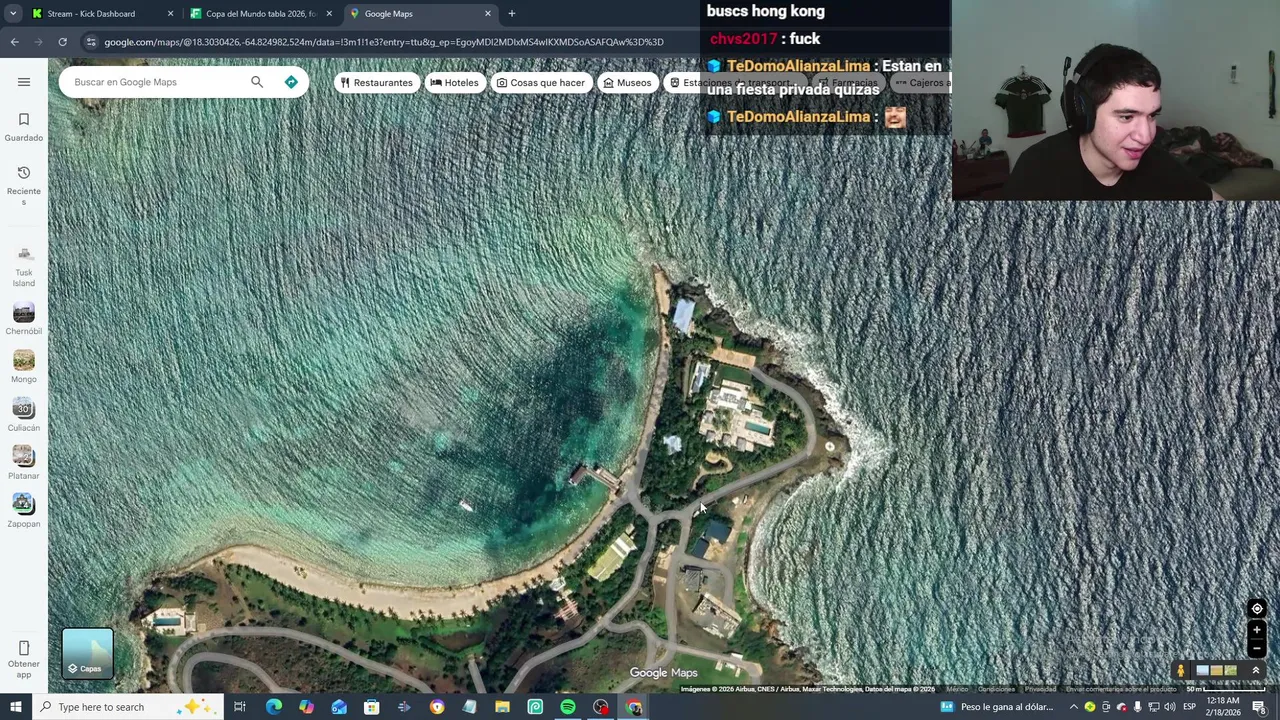
Task: Open the news widget Peso le gana al dólar
Action: click(997, 707)
